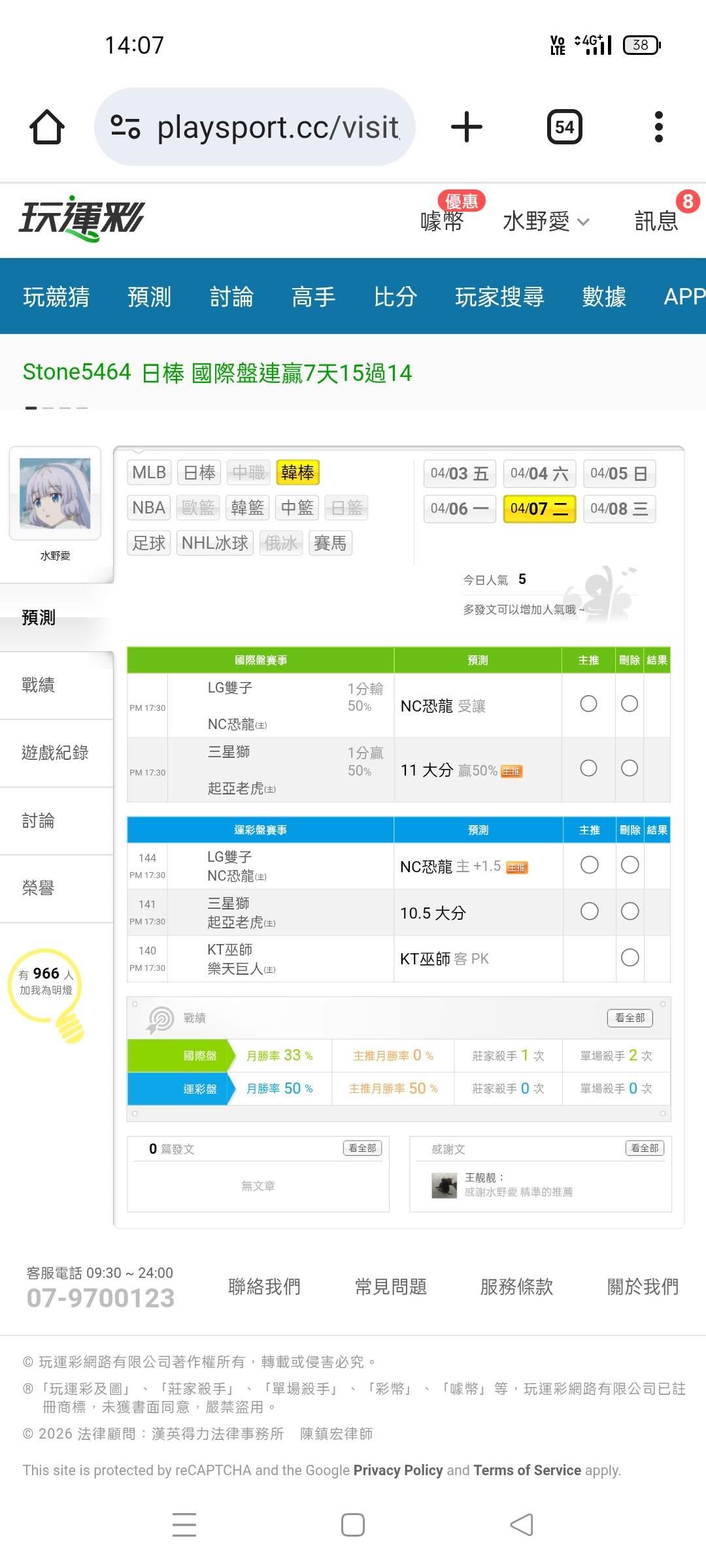
Task: Tap Android recent apps menu button
Action: click(x=184, y=1525)
